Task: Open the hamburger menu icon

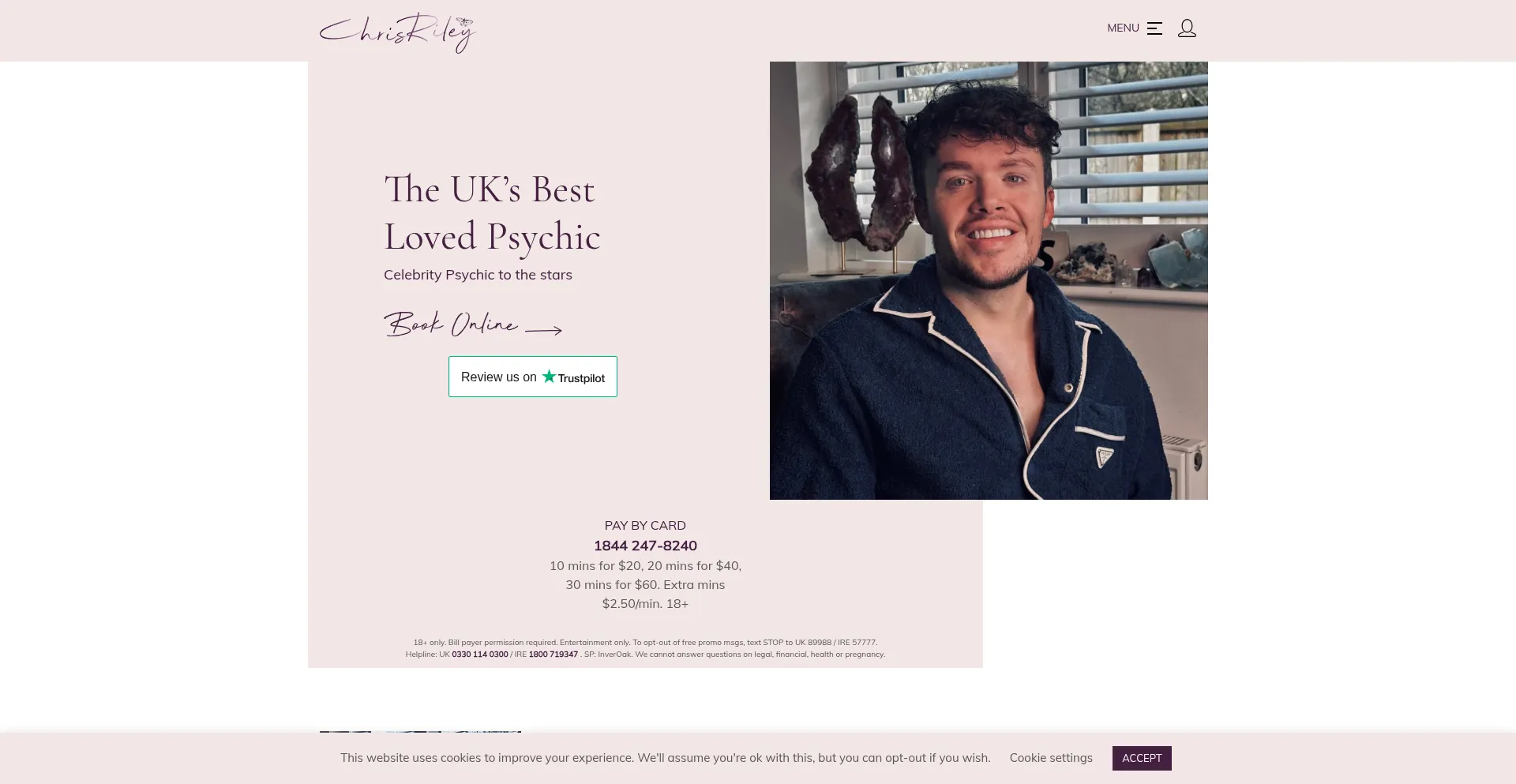Action: (1154, 28)
